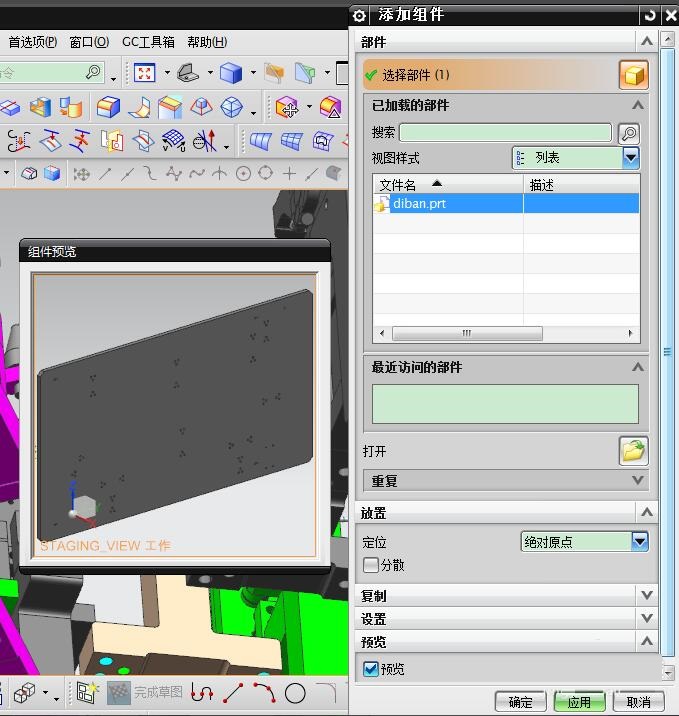The width and height of the screenshot is (679, 716).
Task: Click the horizontal scrollbar of the parts list
Action: tap(467, 333)
